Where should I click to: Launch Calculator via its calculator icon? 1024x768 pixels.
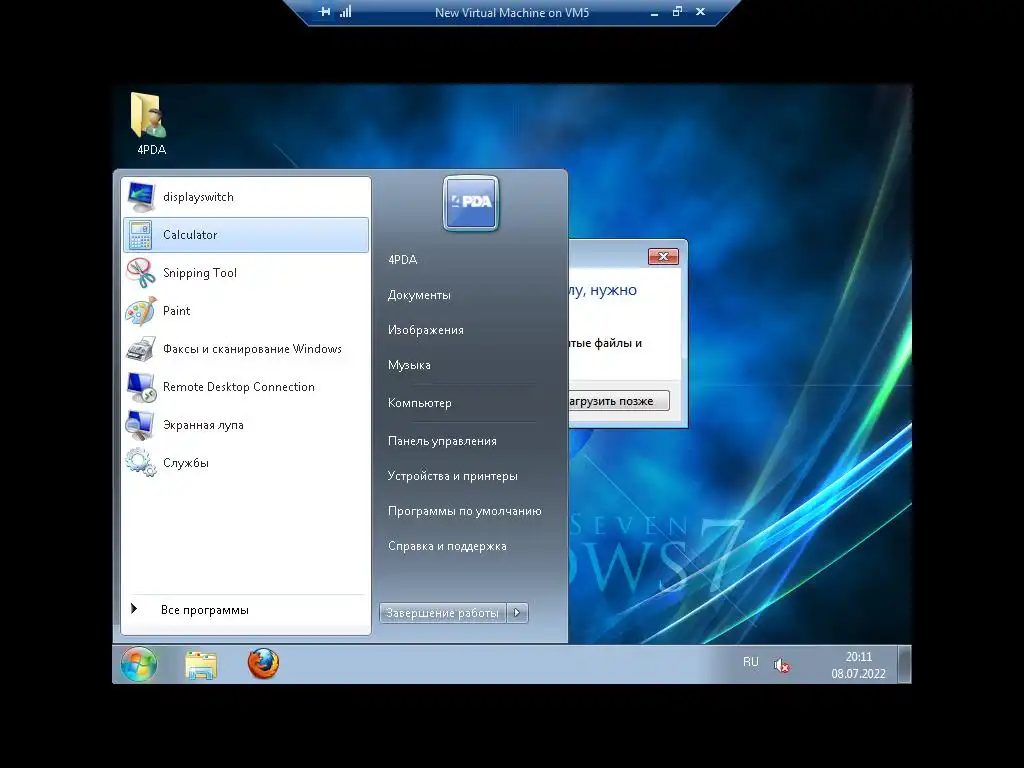[140, 235]
